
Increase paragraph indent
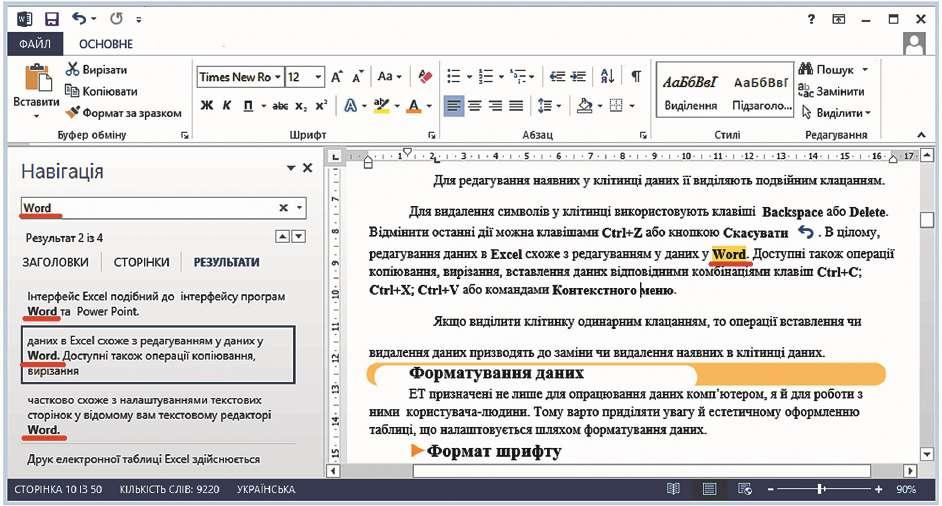578,76
